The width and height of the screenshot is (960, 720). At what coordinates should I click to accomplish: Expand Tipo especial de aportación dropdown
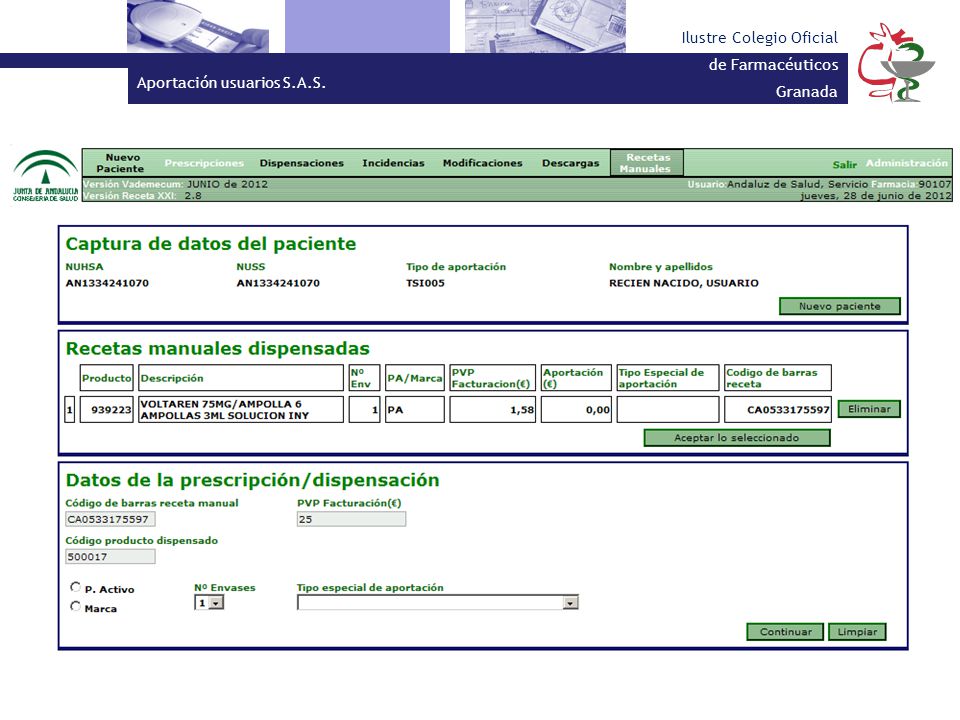click(438, 603)
